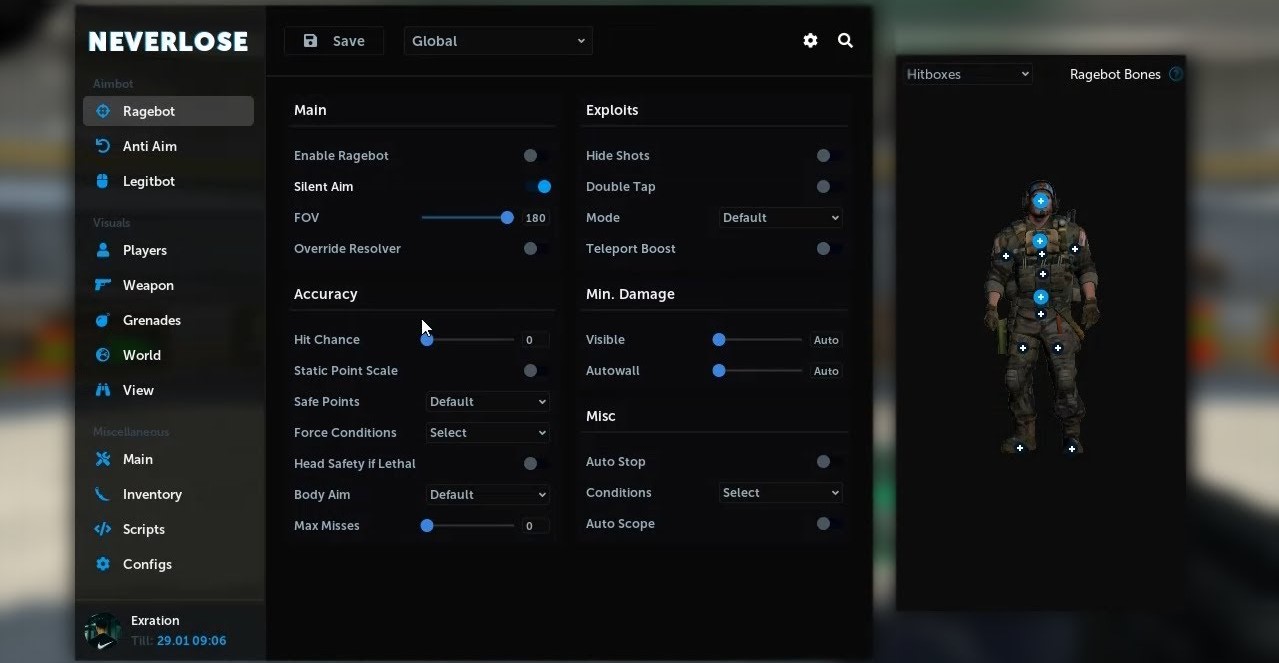Open the Inventory section icon
Screen dimensions: 1279x663
click(105, 494)
